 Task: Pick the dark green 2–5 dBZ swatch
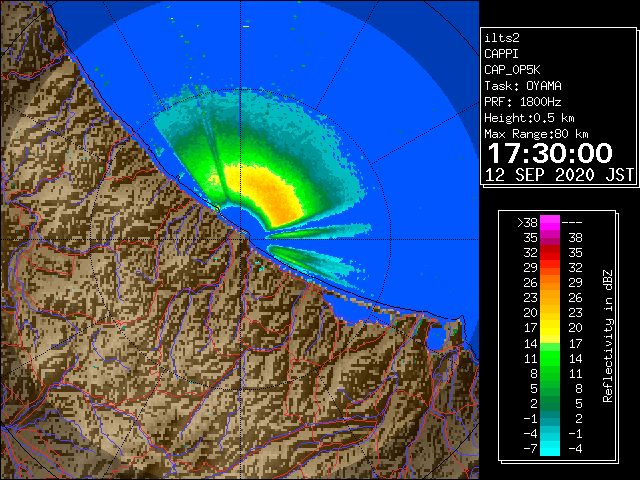pos(550,404)
